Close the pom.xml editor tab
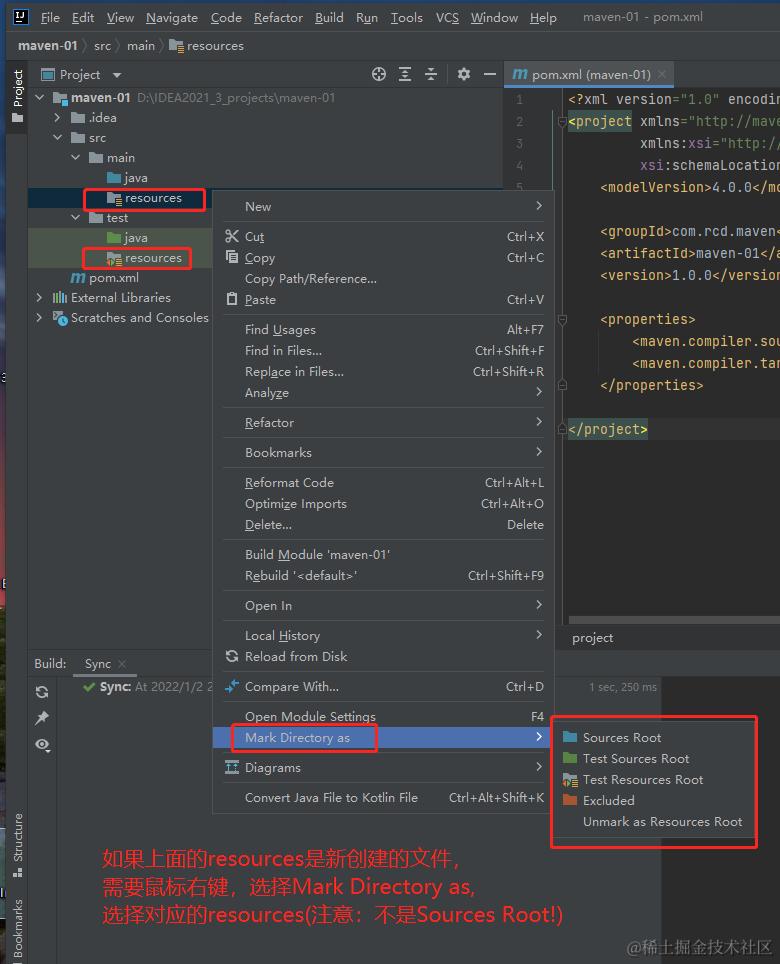 (662, 74)
